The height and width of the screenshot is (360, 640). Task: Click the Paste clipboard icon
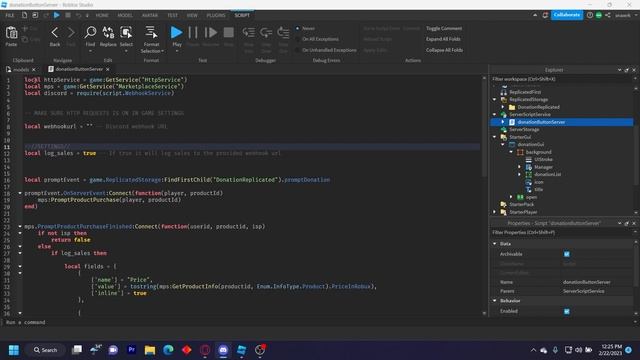pos(11,33)
